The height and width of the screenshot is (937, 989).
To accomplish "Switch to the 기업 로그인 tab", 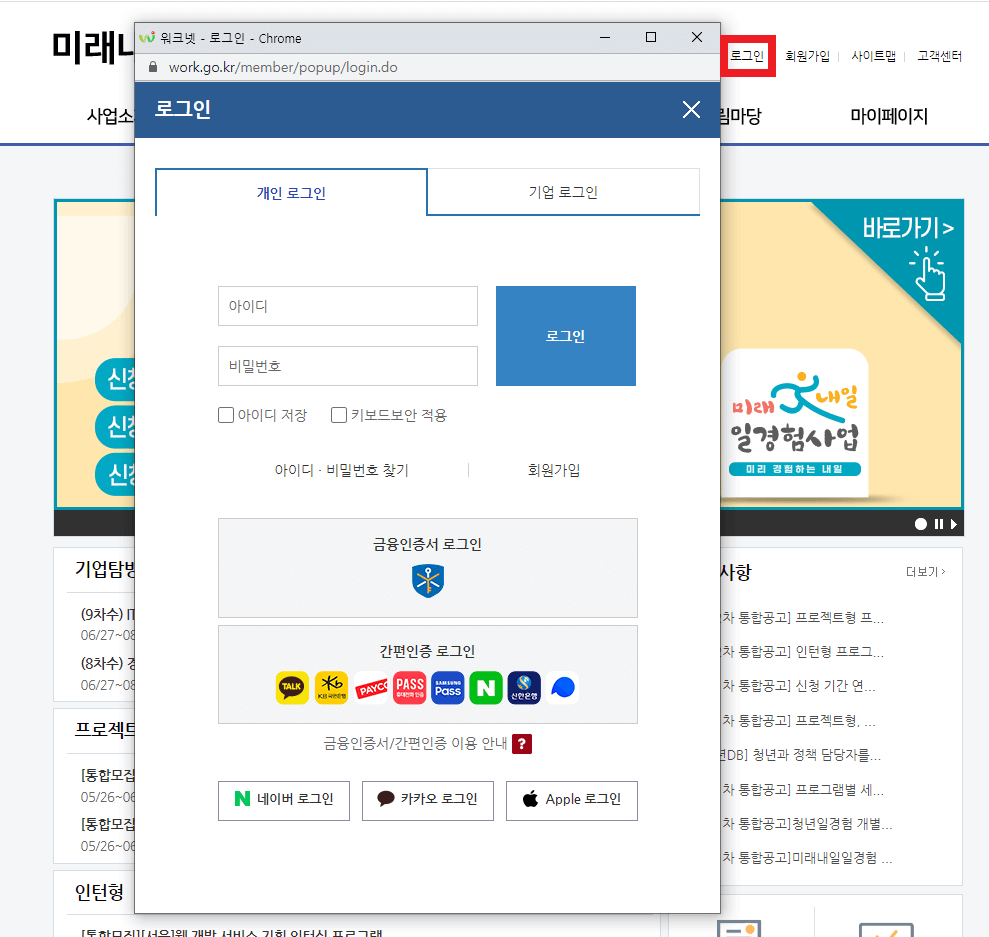I will (x=563, y=192).
